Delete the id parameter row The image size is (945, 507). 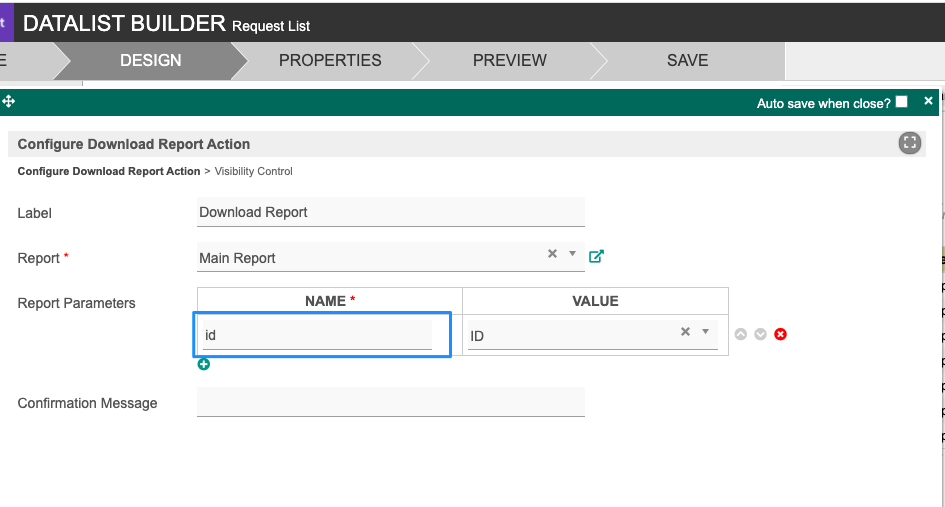click(x=781, y=334)
